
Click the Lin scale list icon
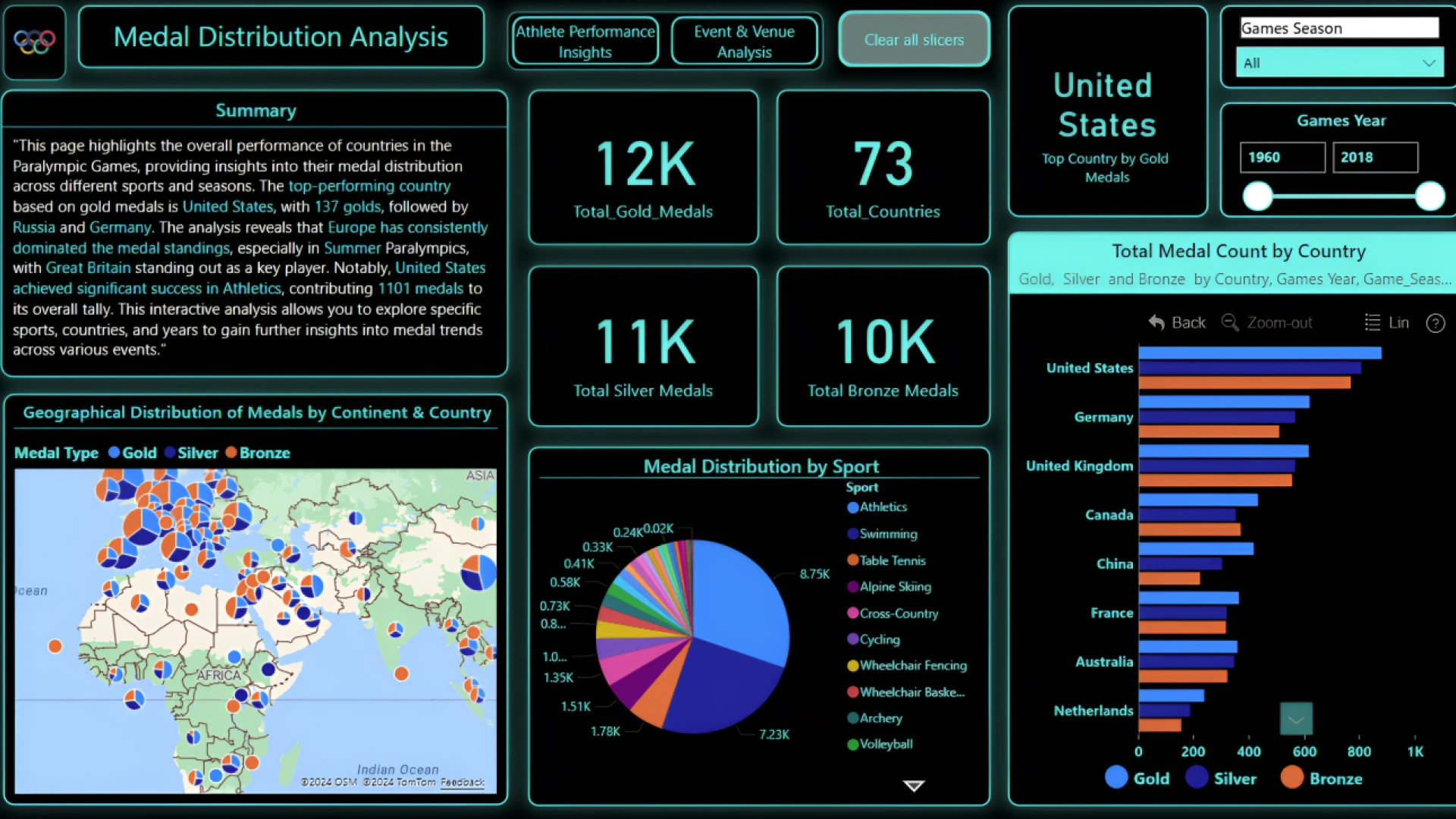[x=1372, y=322]
